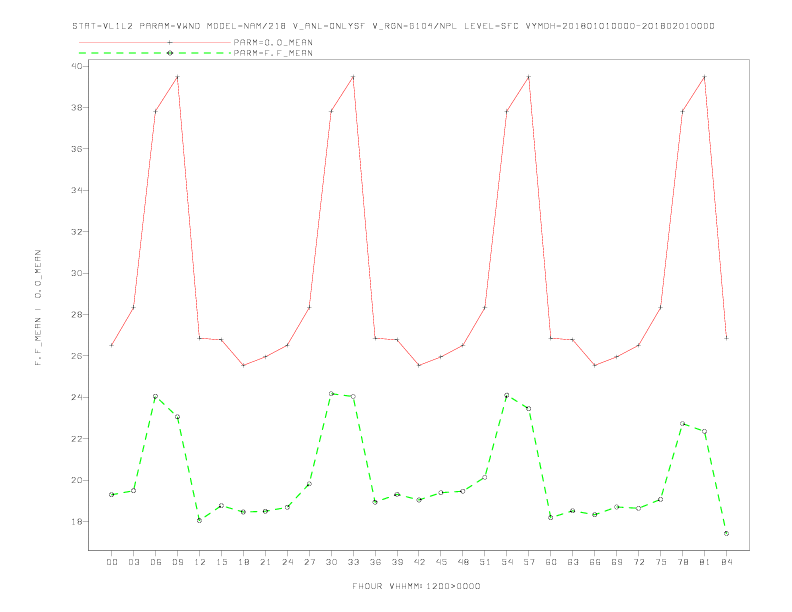Viewport: 792px width, 612px height.
Task: Click the 00 forecast hour label on horizontal axis
Action: pyautogui.click(x=112, y=562)
